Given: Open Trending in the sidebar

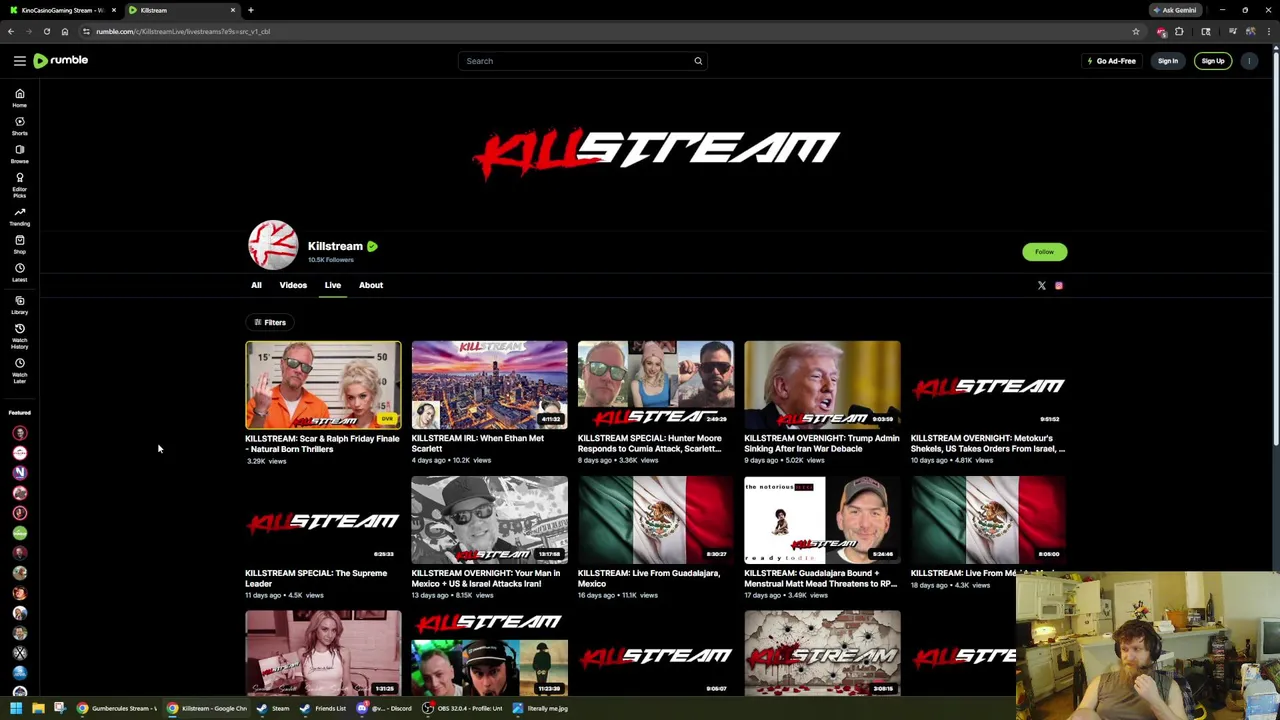Looking at the screenshot, I should pyautogui.click(x=19, y=217).
